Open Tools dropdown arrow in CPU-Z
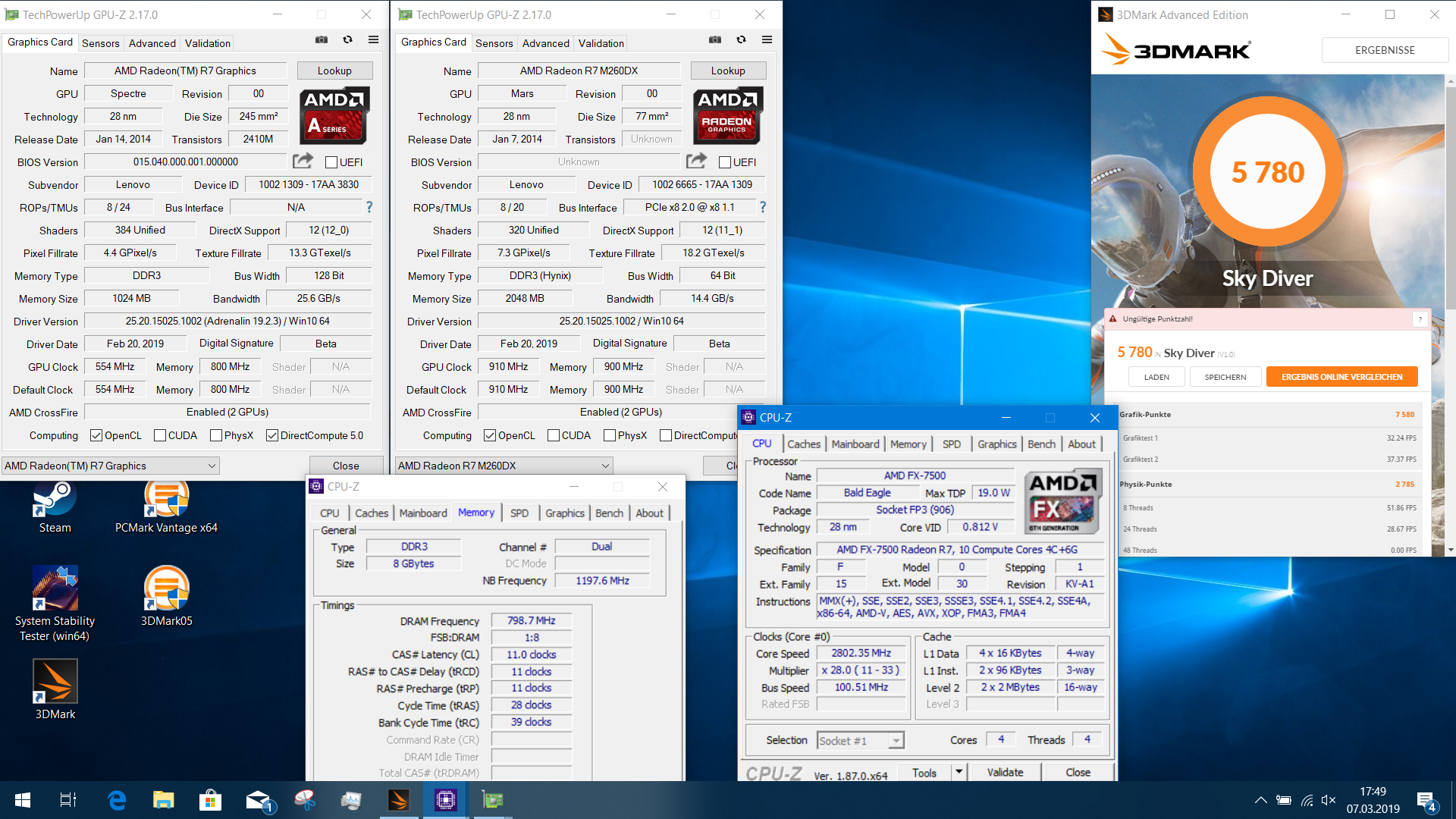The height and width of the screenshot is (819, 1456). coord(959,772)
